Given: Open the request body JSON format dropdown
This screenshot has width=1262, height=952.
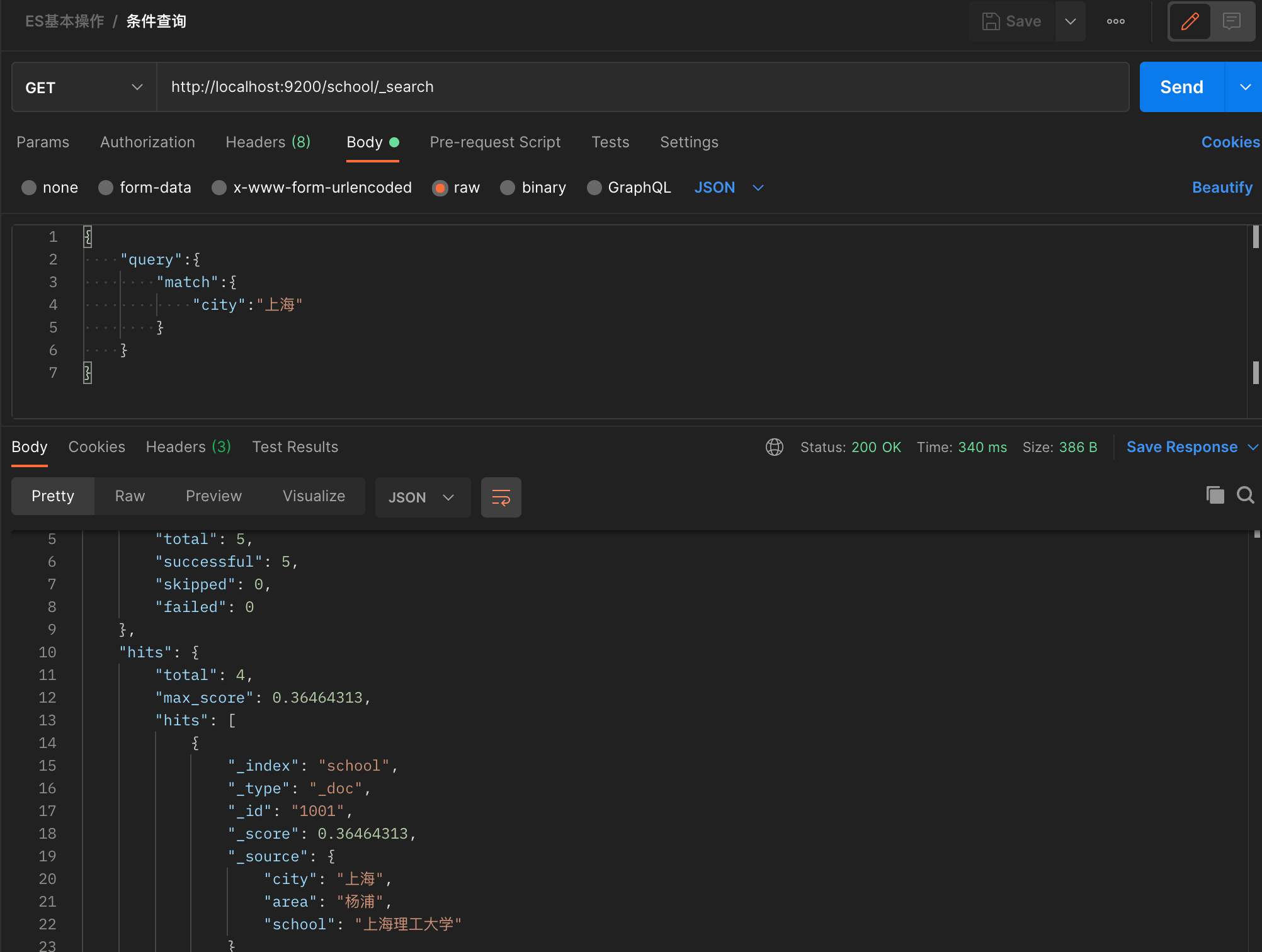Looking at the screenshot, I should coord(729,188).
